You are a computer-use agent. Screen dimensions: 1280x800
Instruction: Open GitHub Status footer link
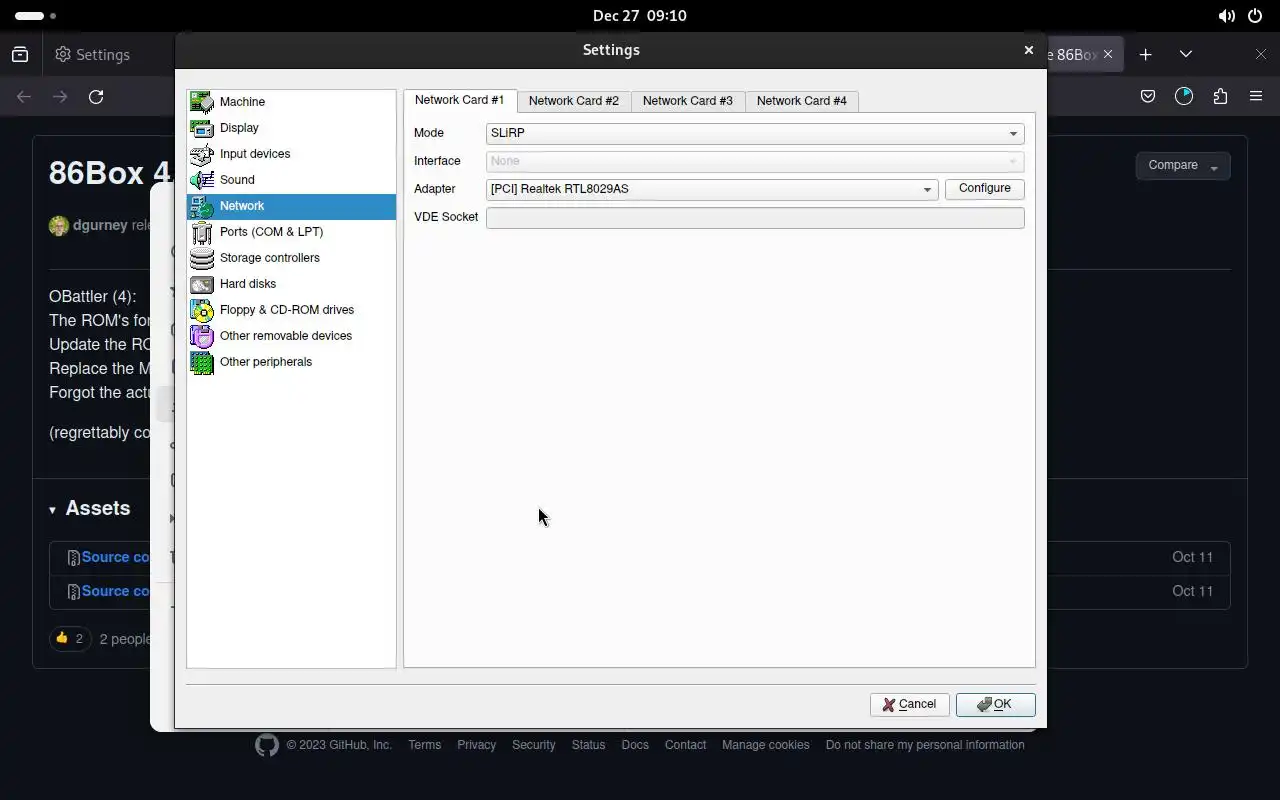pos(588,745)
